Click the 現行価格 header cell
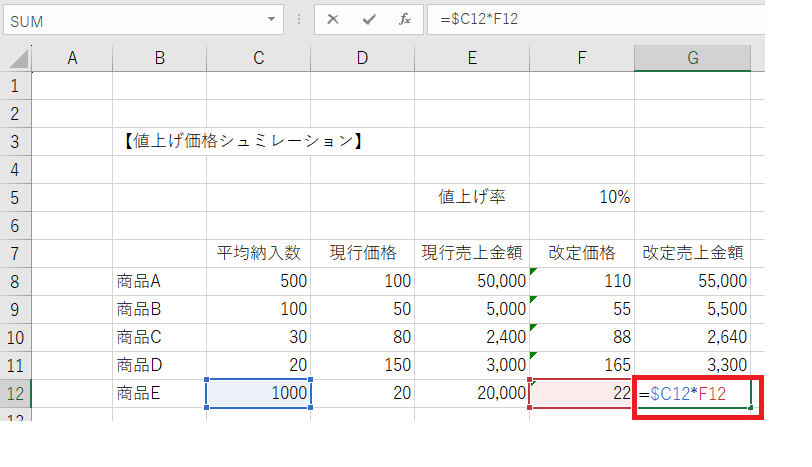 coord(362,253)
